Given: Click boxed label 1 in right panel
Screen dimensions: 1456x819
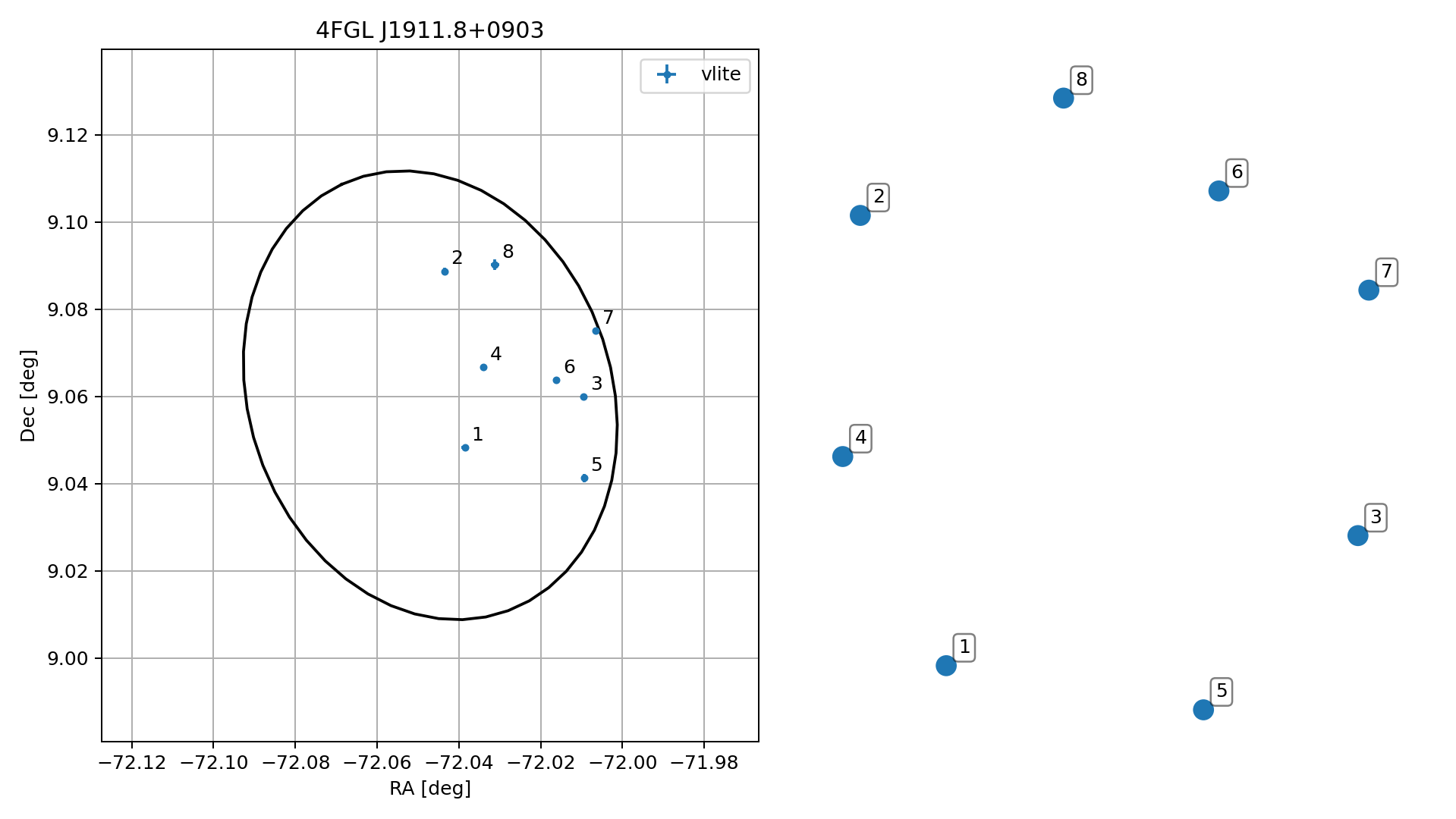Looking at the screenshot, I should 964,648.
